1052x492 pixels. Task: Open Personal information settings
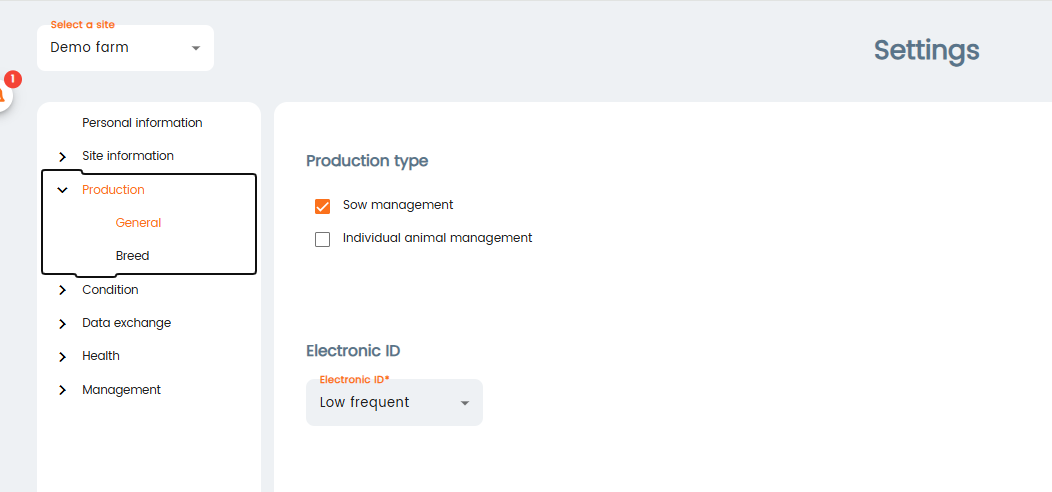[142, 123]
